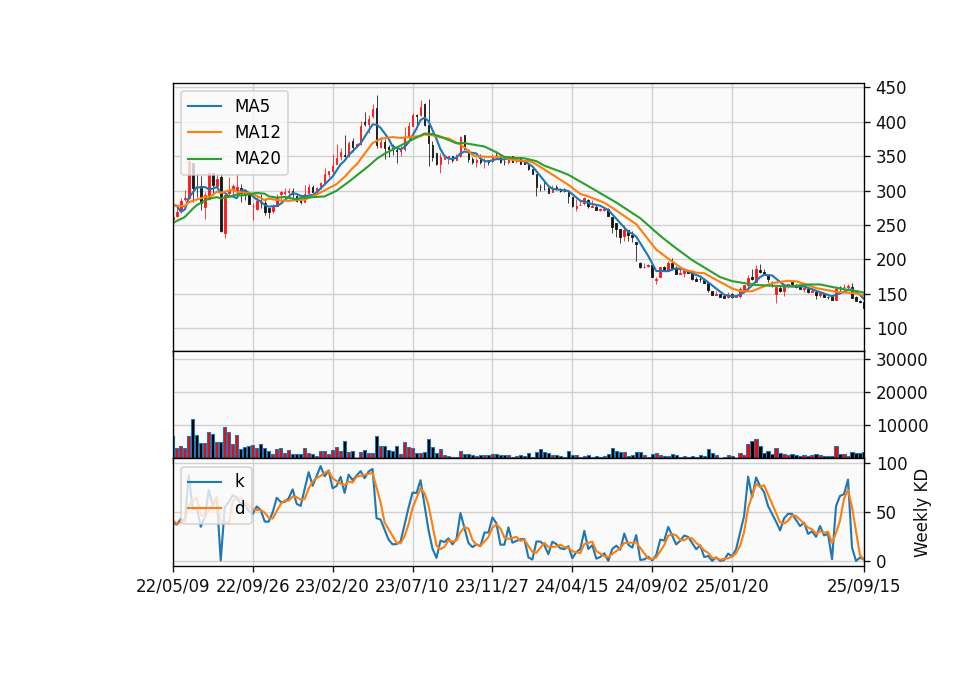Click the 25/09/15 date tick label
The height and width of the screenshot is (690, 960).
[x=864, y=586]
